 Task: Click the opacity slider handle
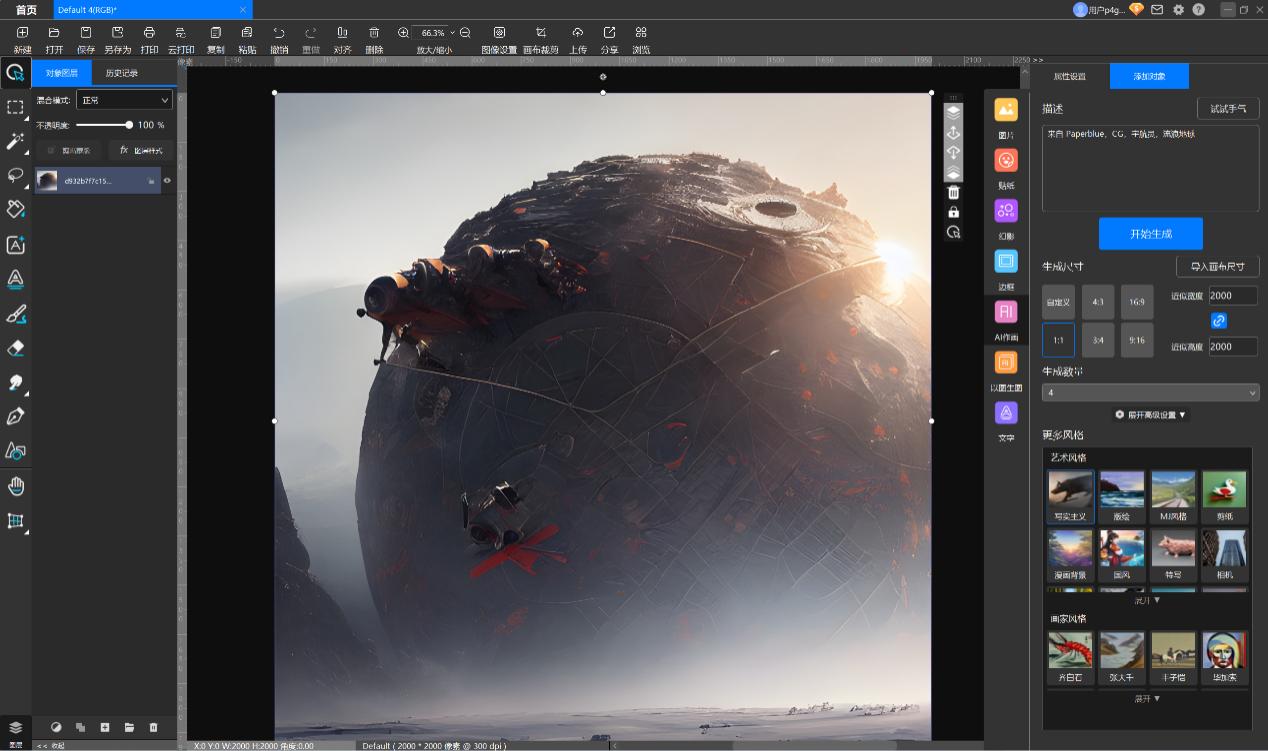click(129, 125)
